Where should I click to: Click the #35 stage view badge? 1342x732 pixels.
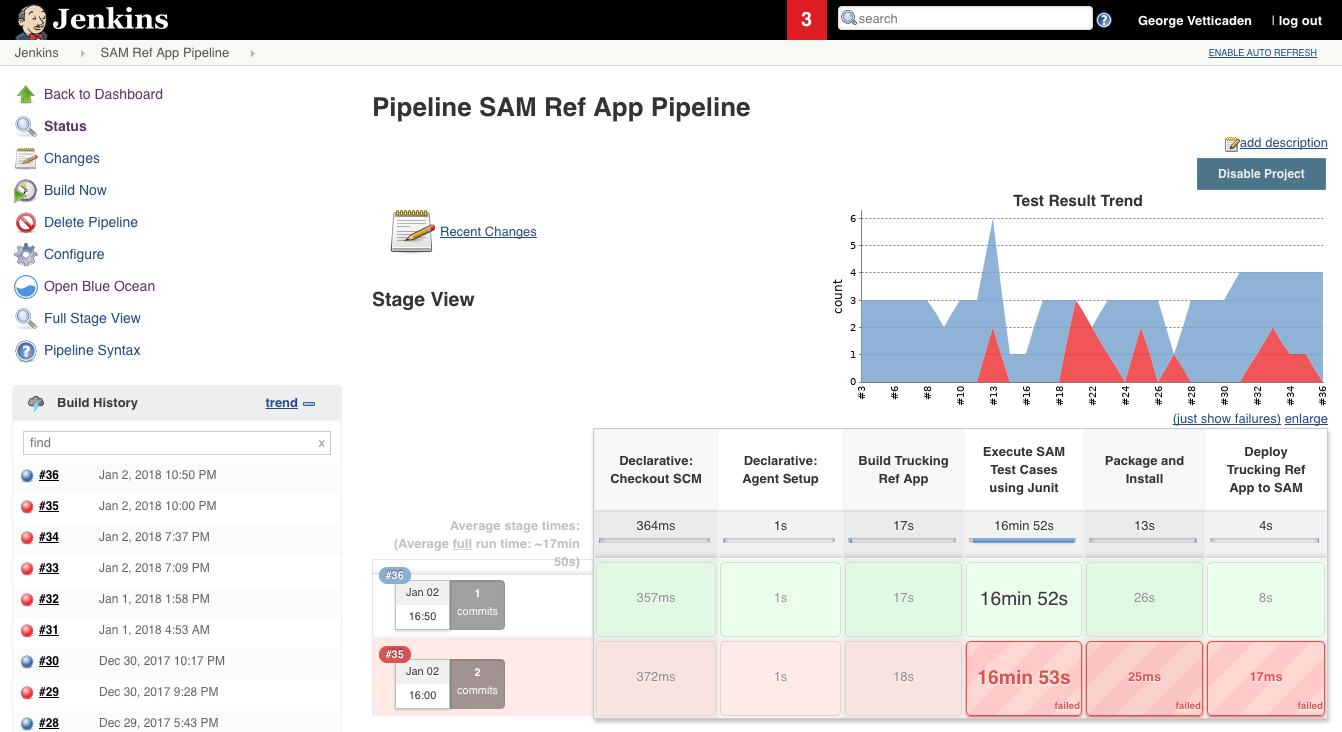pyautogui.click(x=395, y=655)
